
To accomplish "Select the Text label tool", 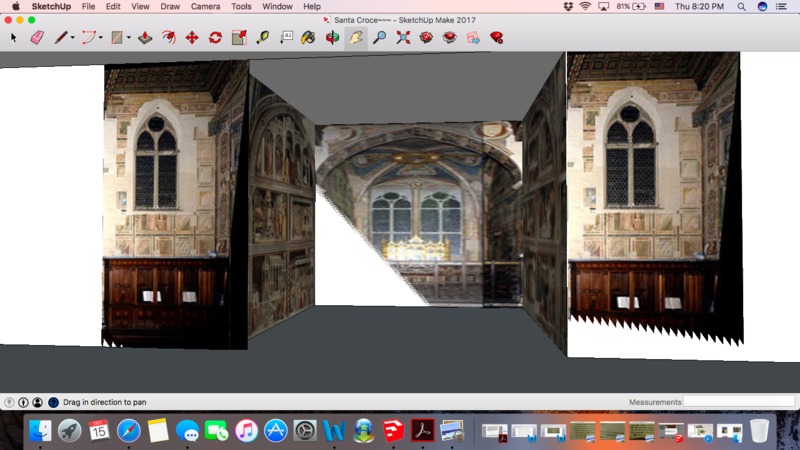I will (286, 38).
